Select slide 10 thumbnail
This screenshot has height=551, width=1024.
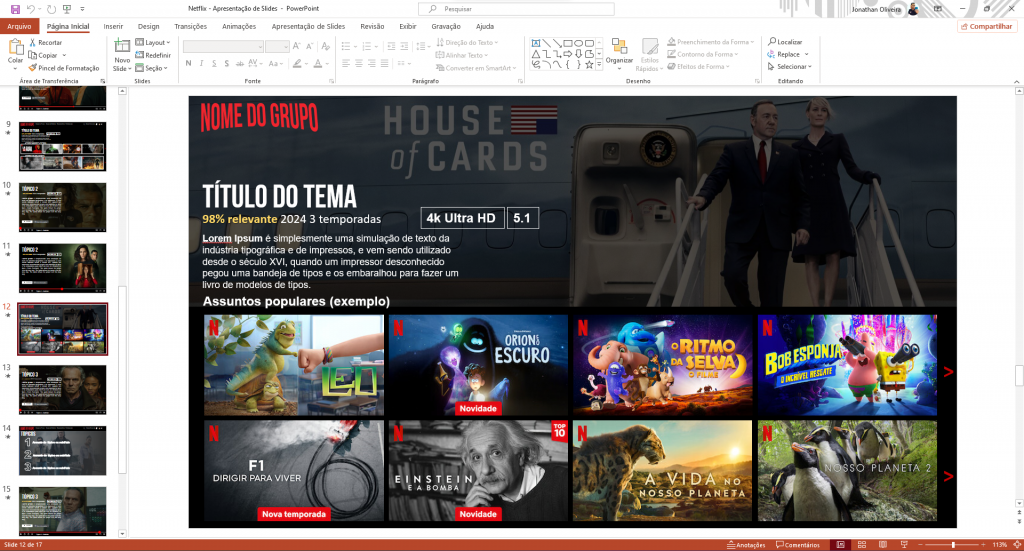click(63, 207)
